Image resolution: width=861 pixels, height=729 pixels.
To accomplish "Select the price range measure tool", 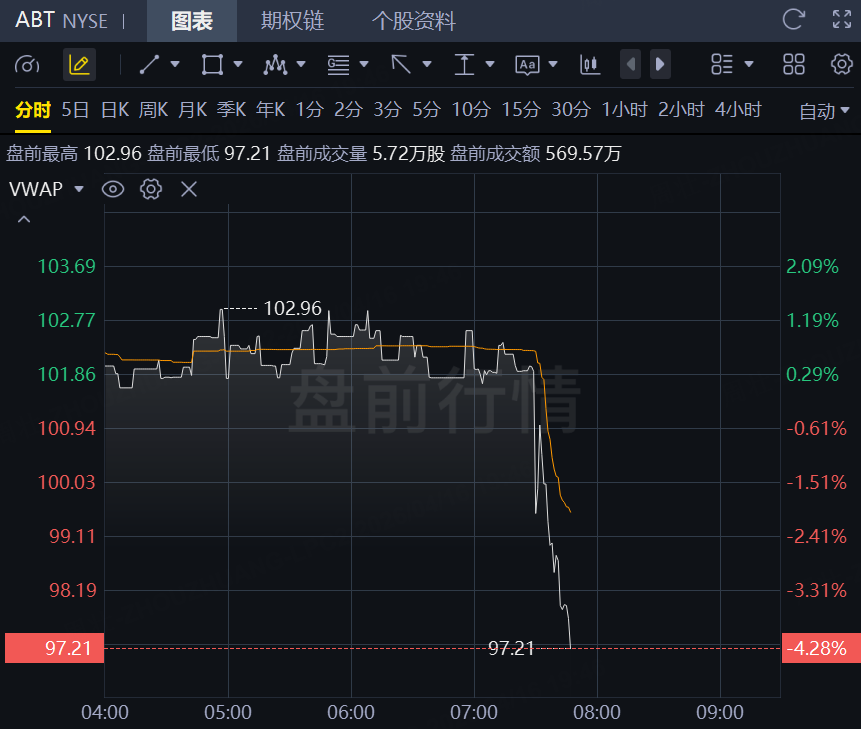I will click(x=464, y=65).
